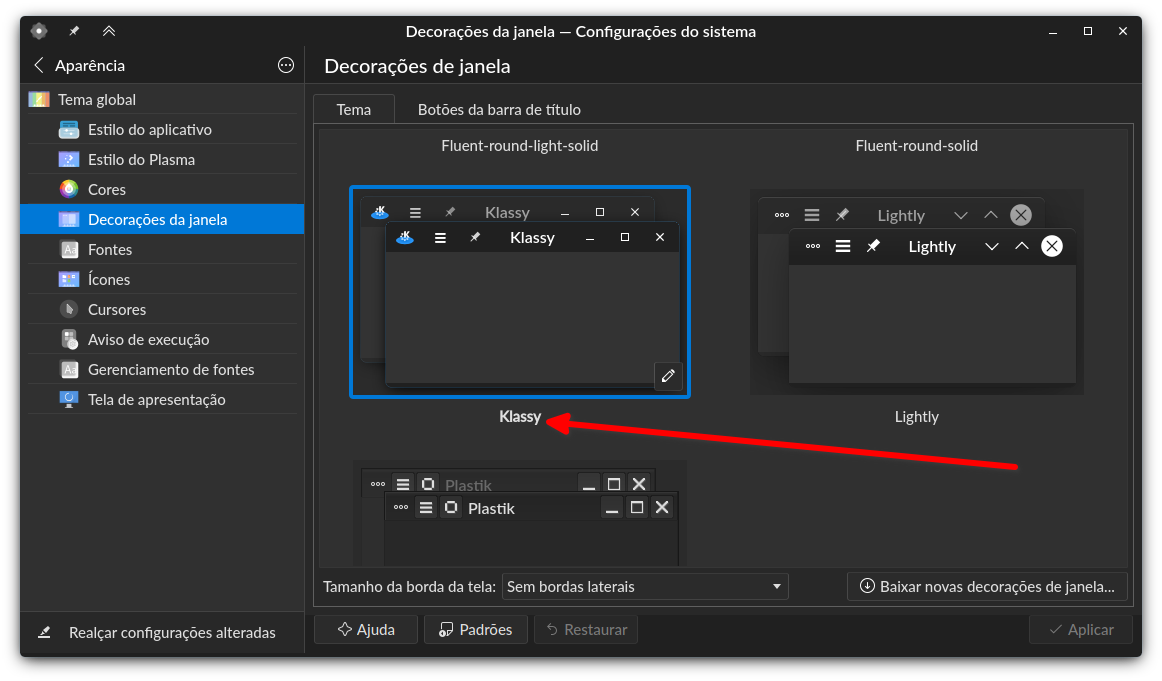Click the Cores color wheel icon
Screen dimensions: 1162x681
coord(69,190)
